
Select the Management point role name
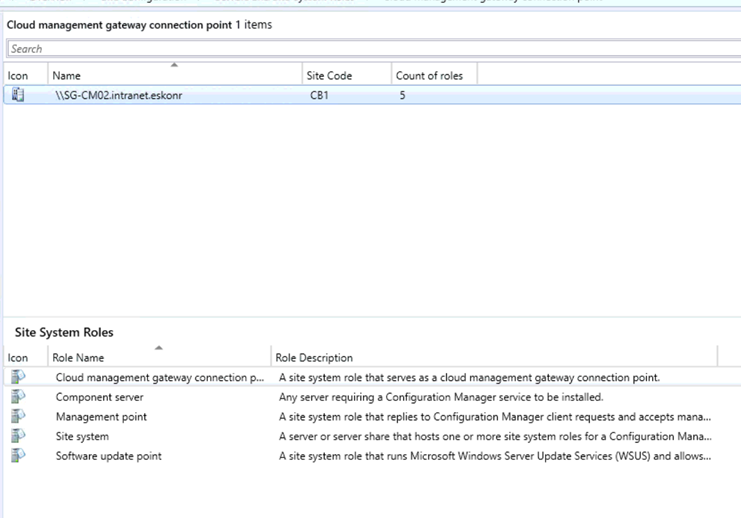coord(101,416)
